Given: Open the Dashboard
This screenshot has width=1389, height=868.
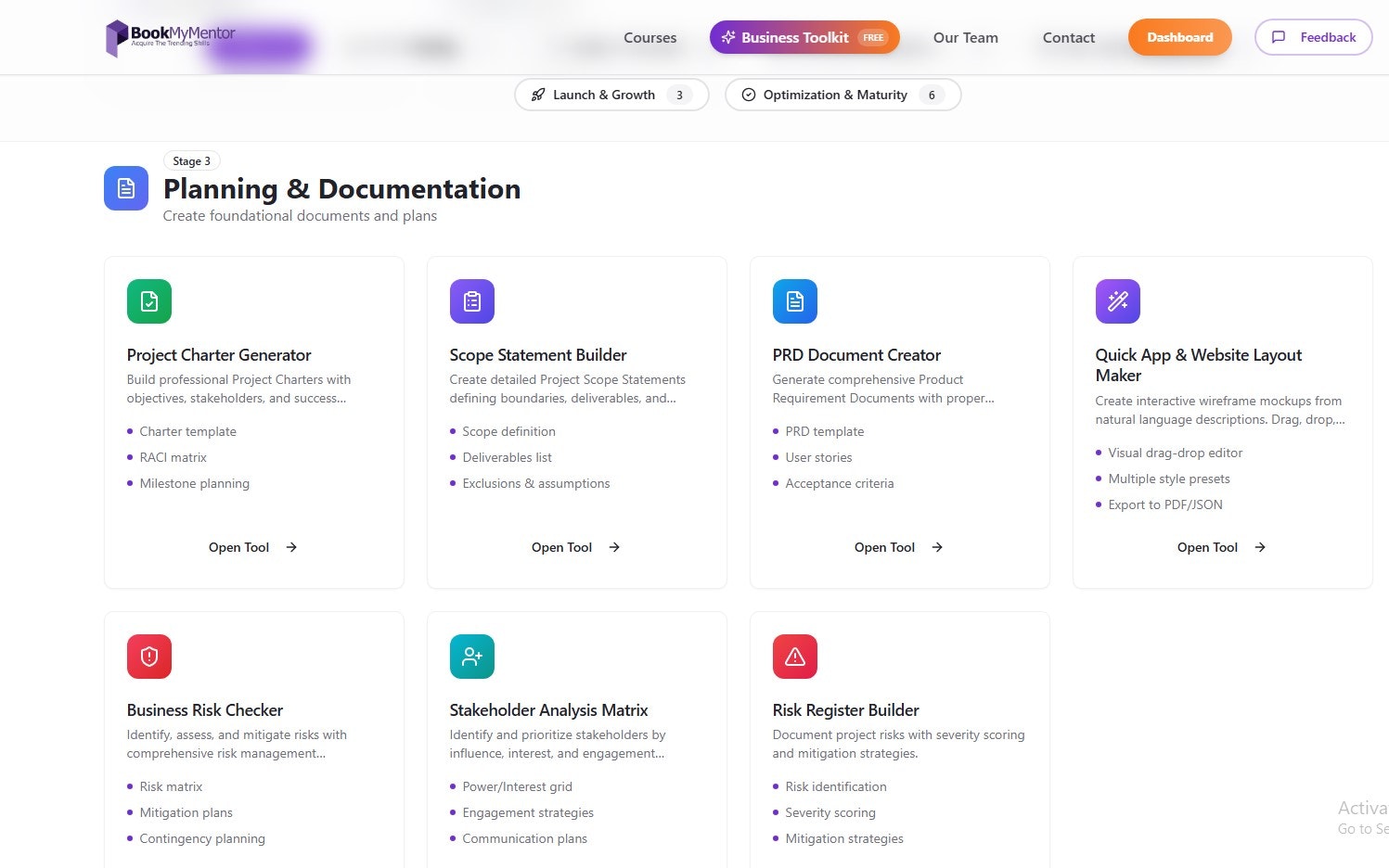Looking at the screenshot, I should (1179, 37).
